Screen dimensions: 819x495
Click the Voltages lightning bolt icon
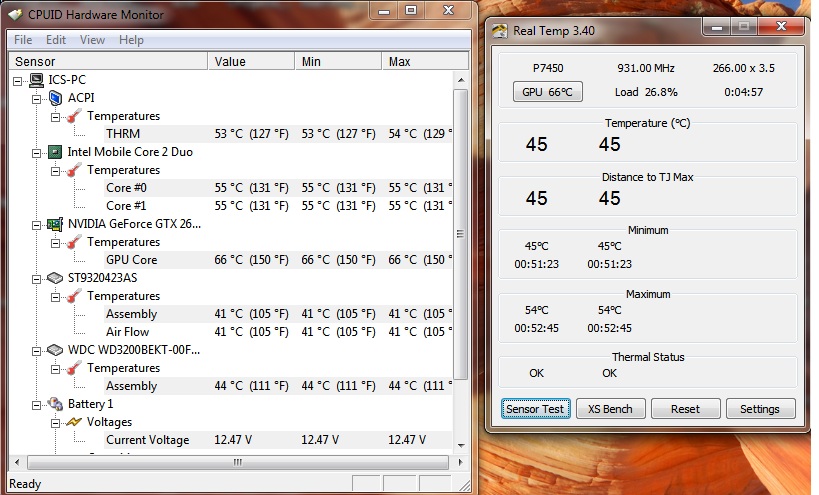pyautogui.click(x=74, y=422)
